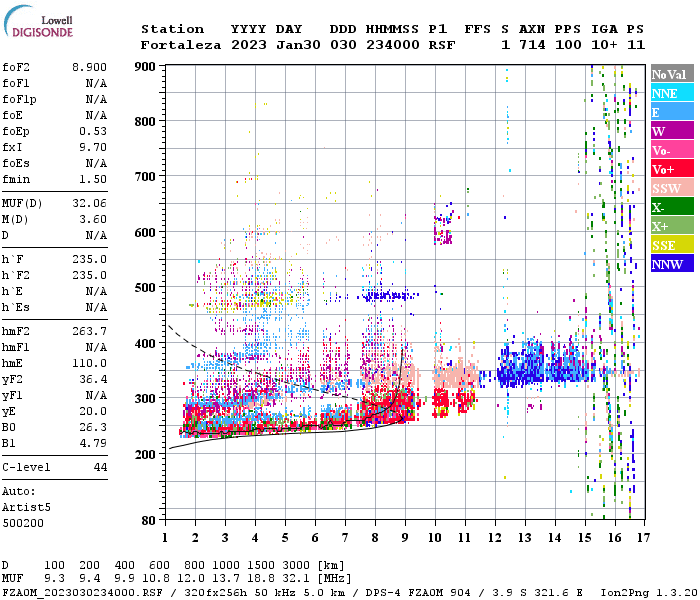
Task: Click the frequency axis label 17
Action: pos(644,538)
